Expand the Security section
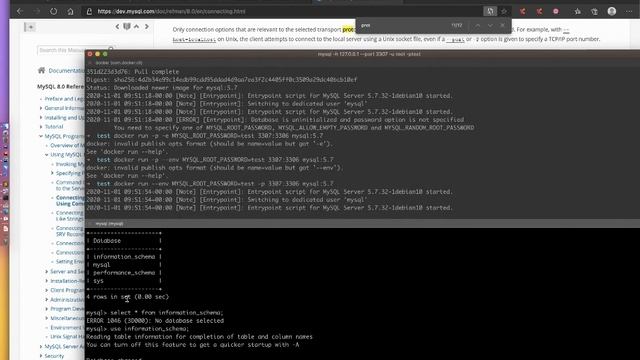Image resolution: width=640 pixels, height=360 pixels. point(41,356)
